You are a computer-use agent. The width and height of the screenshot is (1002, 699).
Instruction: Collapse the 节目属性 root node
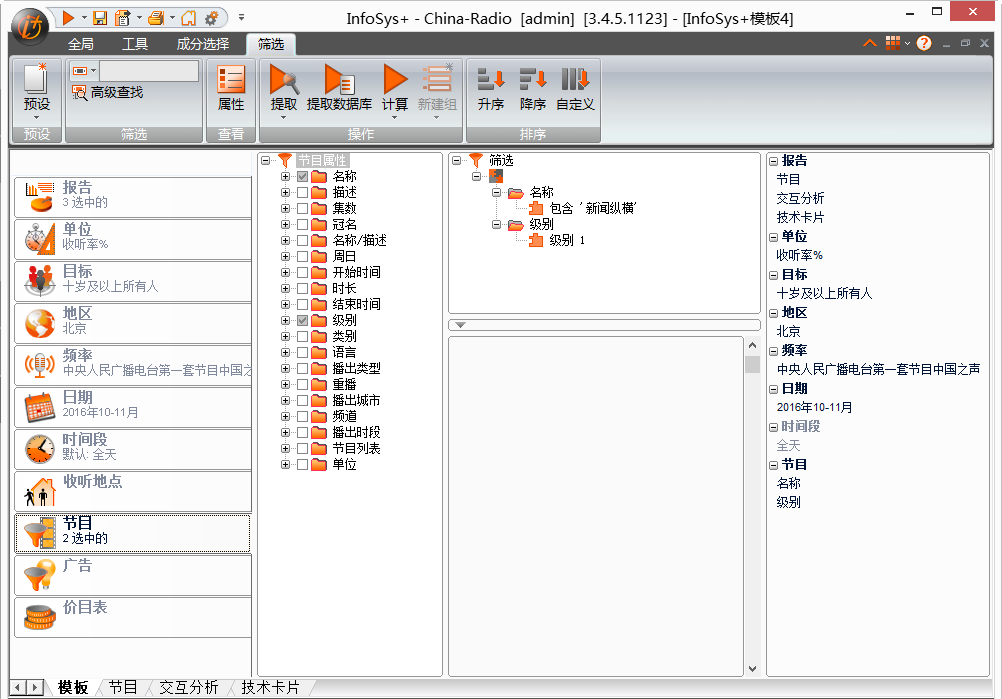[265, 160]
